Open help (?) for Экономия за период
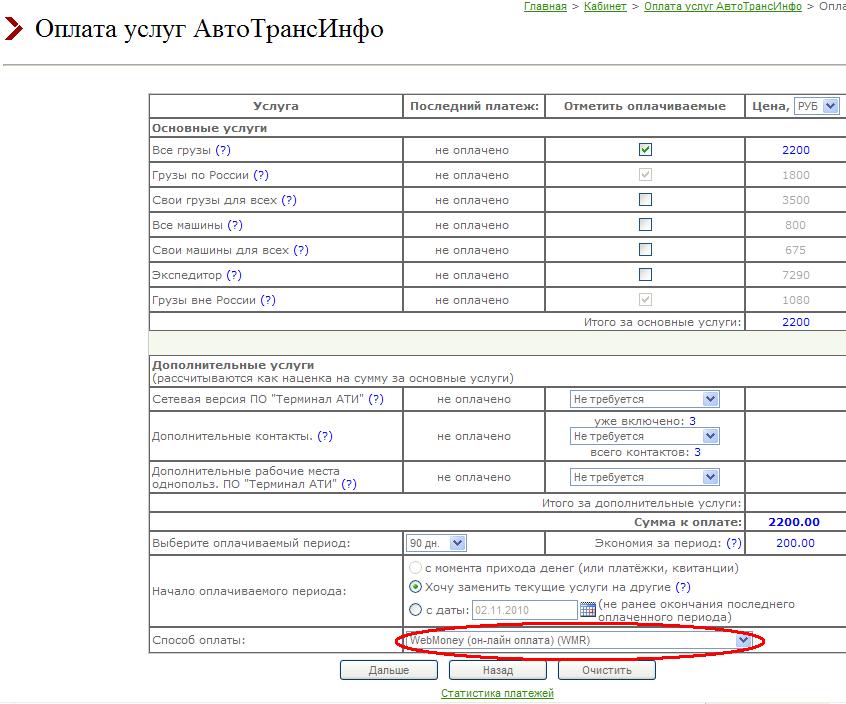The height and width of the screenshot is (704, 846). [734, 543]
